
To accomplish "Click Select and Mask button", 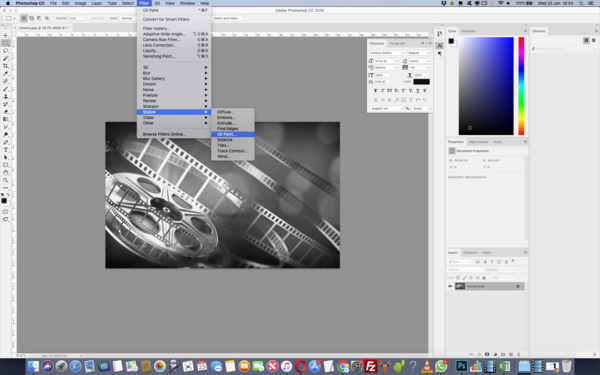I will click(227, 18).
